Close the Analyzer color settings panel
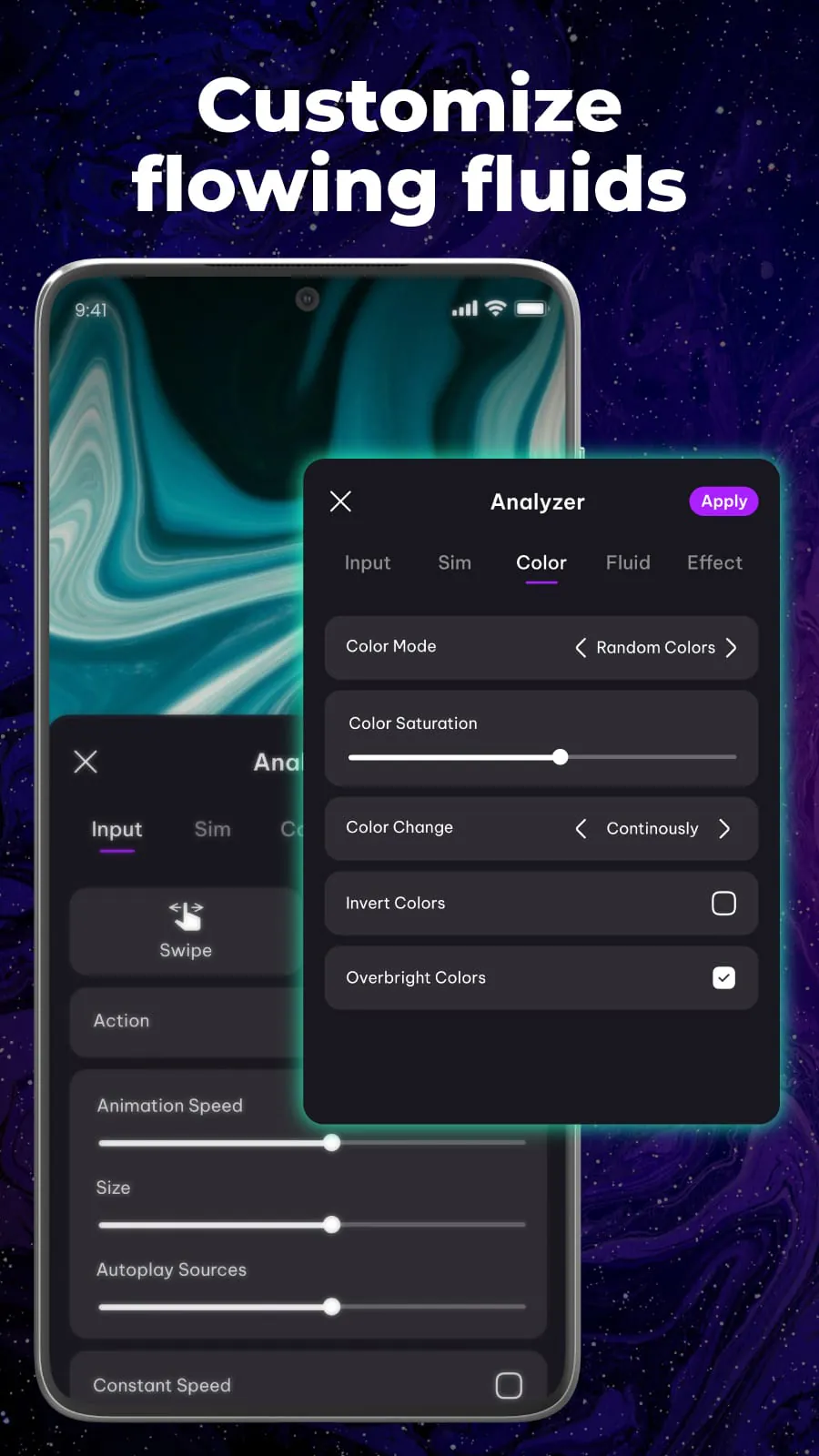The height and width of the screenshot is (1456, 819). click(340, 501)
